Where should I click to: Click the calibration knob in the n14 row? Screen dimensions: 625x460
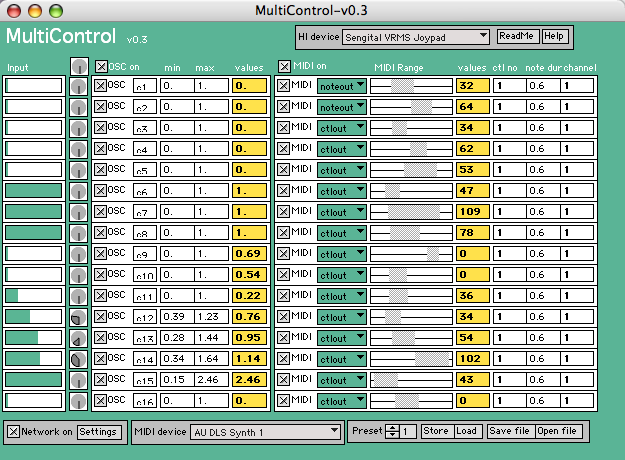[x=79, y=359]
